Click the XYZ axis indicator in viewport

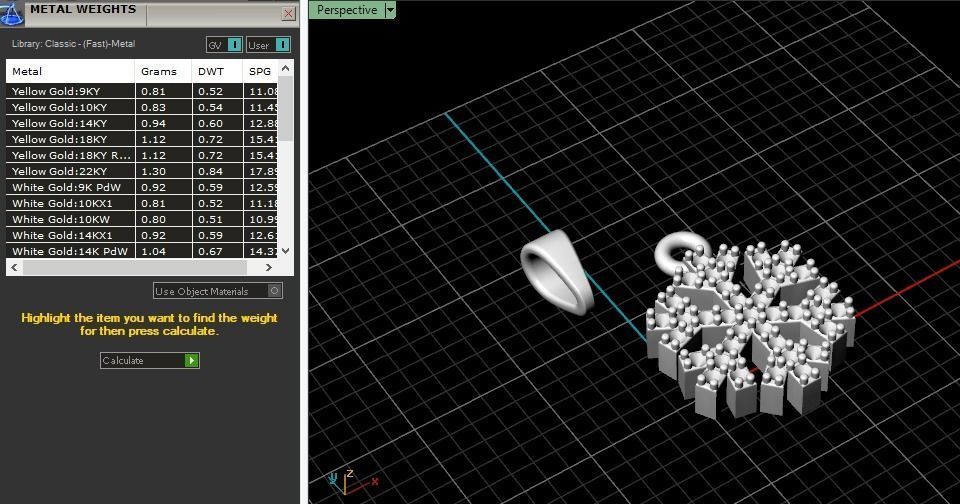pyautogui.click(x=353, y=482)
